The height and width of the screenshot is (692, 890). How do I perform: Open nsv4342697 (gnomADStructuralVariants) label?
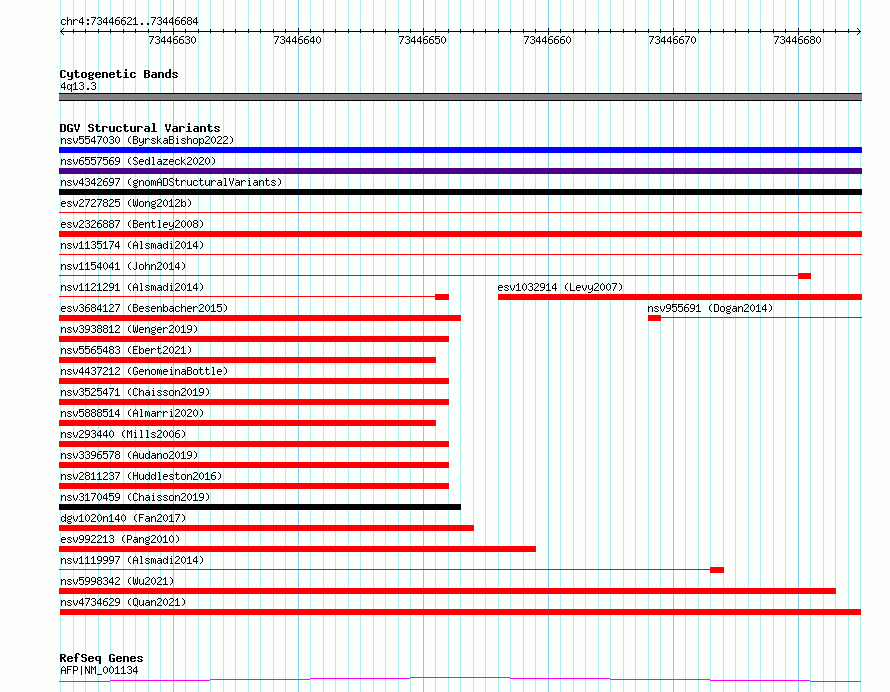tap(171, 182)
